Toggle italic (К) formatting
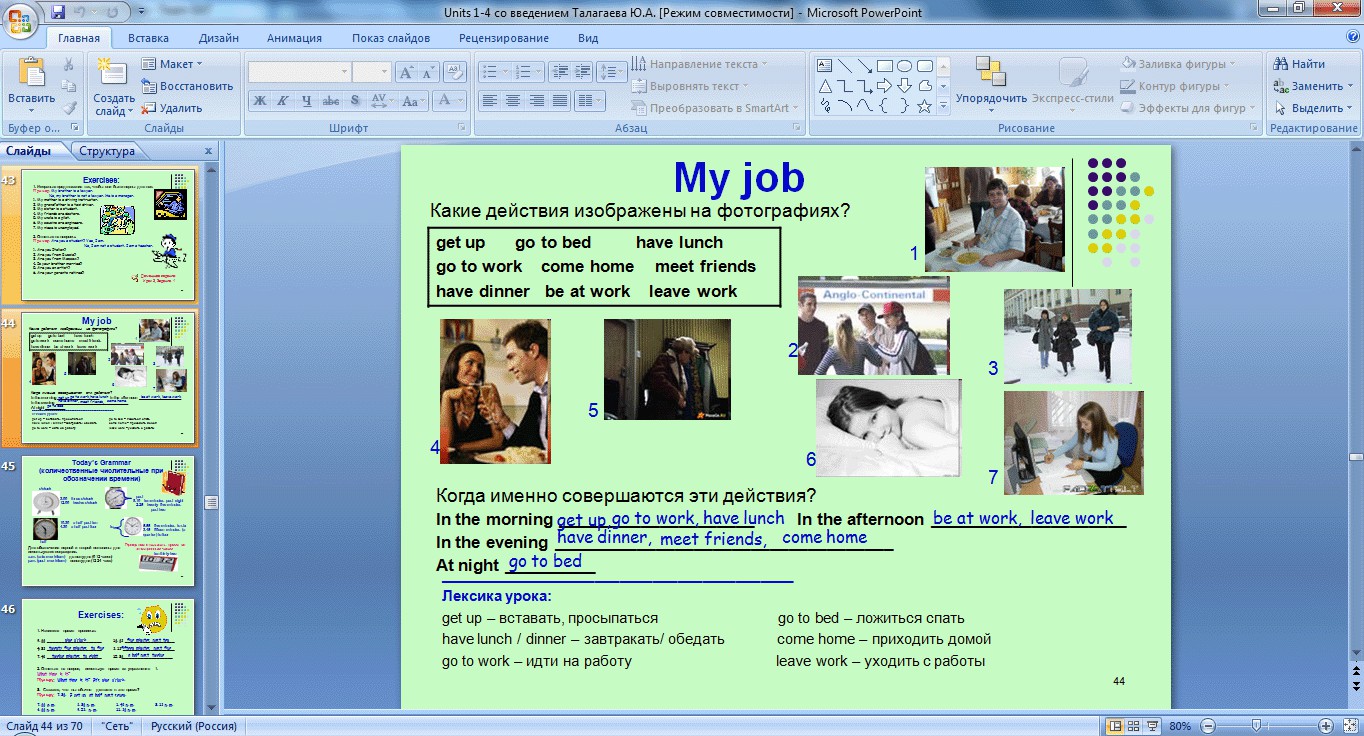This screenshot has height=736, width=1364. point(283,101)
